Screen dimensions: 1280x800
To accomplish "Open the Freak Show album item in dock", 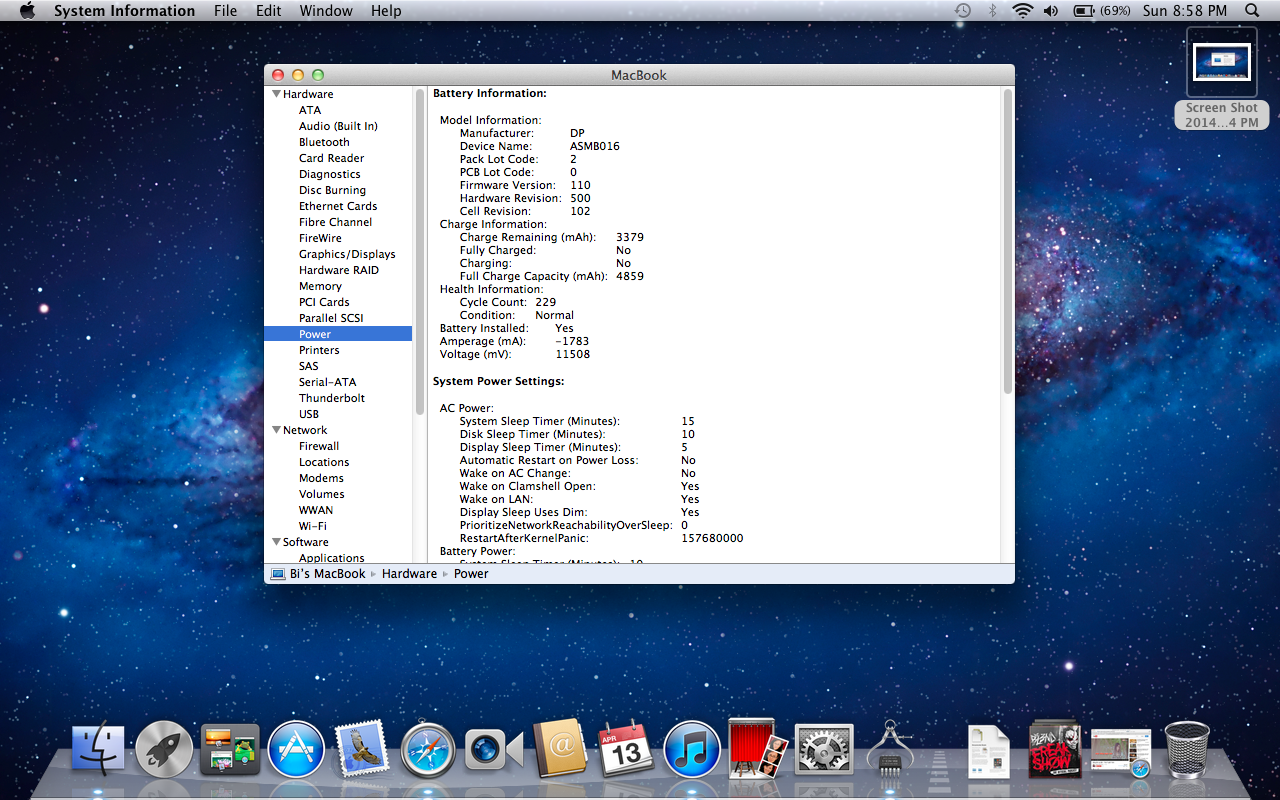I will tap(1055, 750).
